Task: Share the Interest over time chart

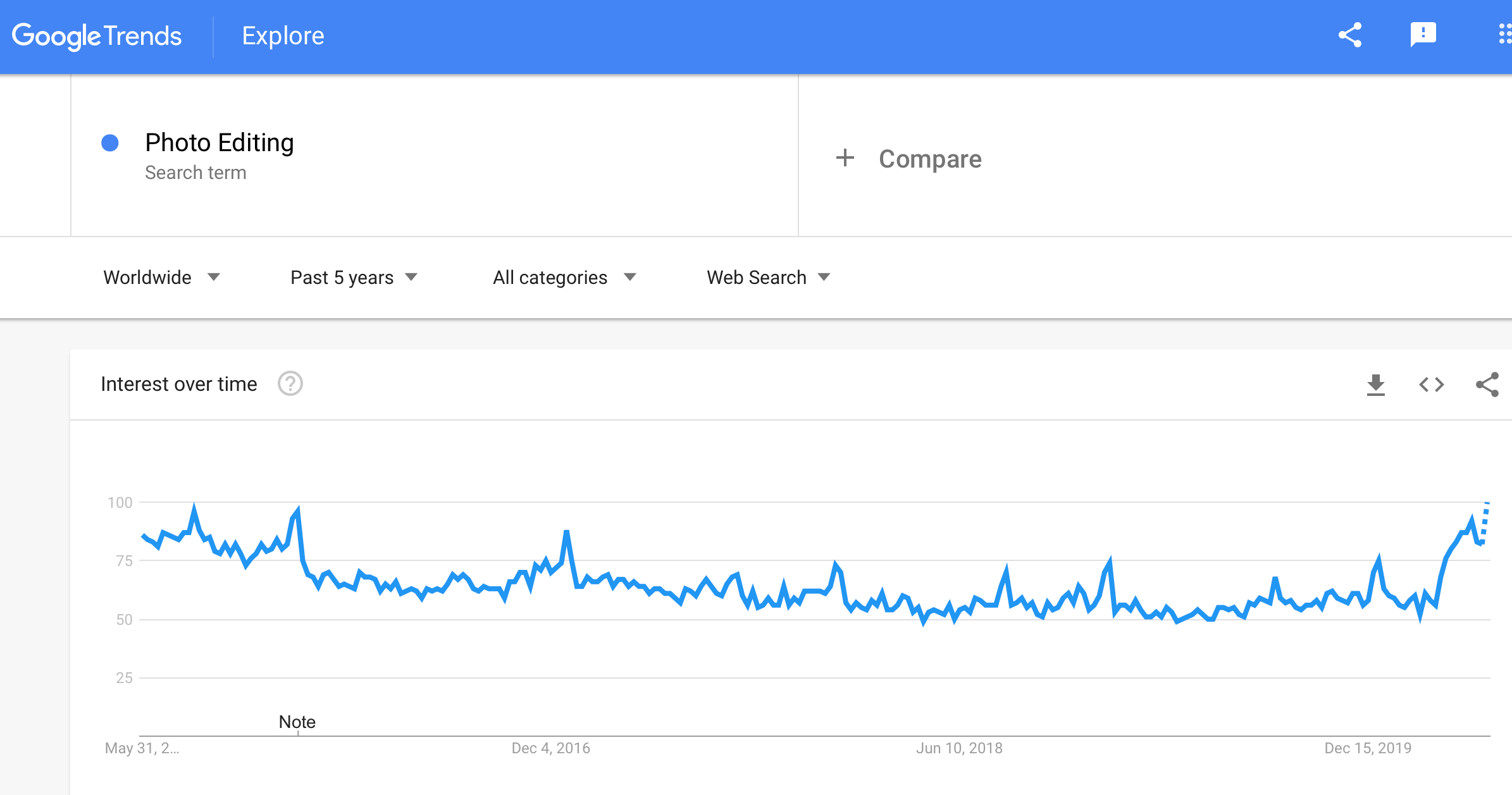Action: pos(1487,385)
